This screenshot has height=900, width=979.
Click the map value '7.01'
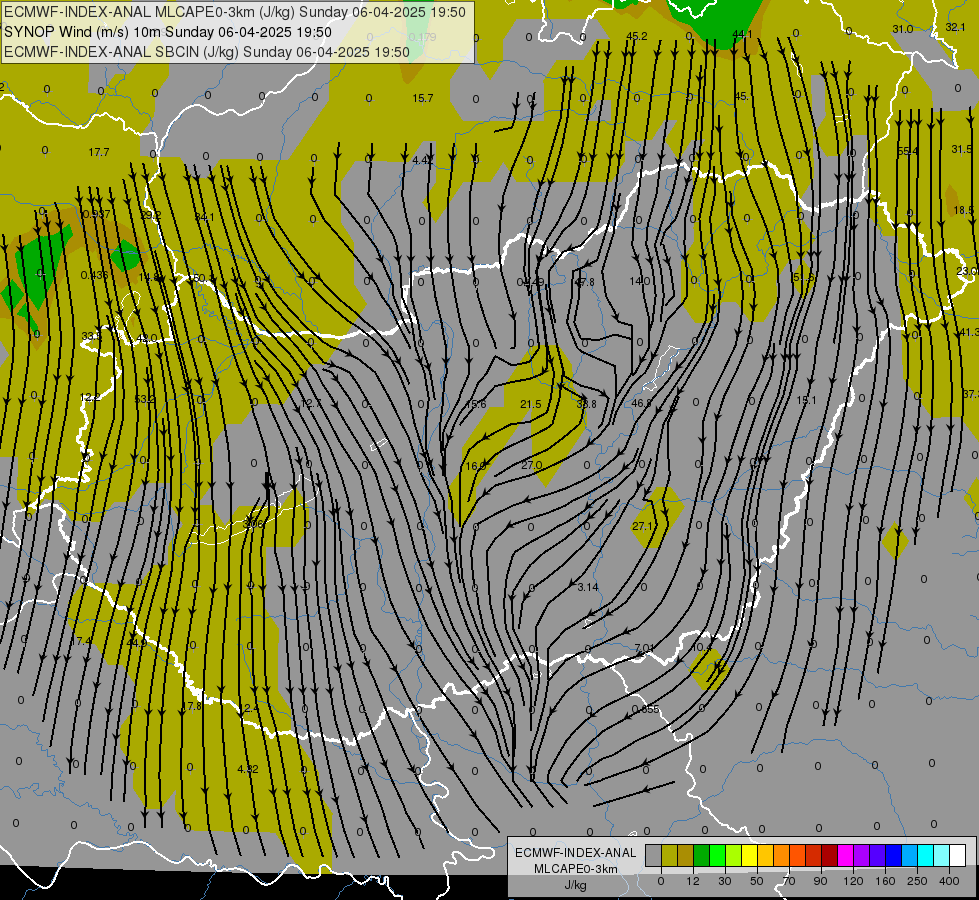click(x=644, y=648)
